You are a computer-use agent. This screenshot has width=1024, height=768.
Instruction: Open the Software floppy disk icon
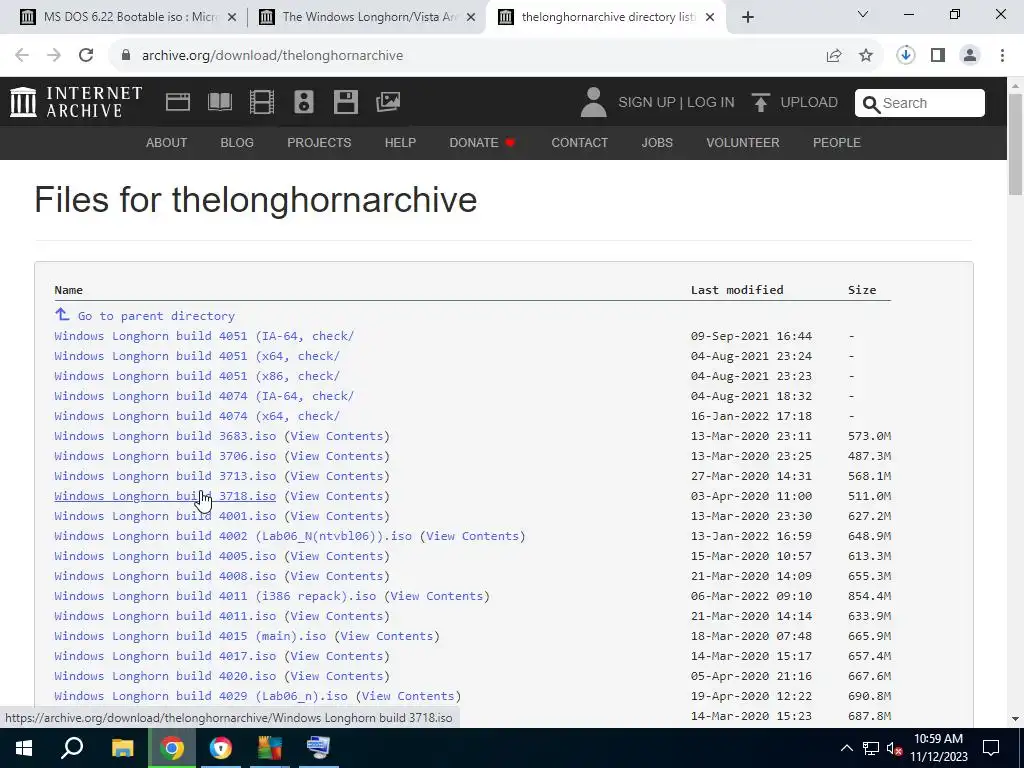(345, 103)
